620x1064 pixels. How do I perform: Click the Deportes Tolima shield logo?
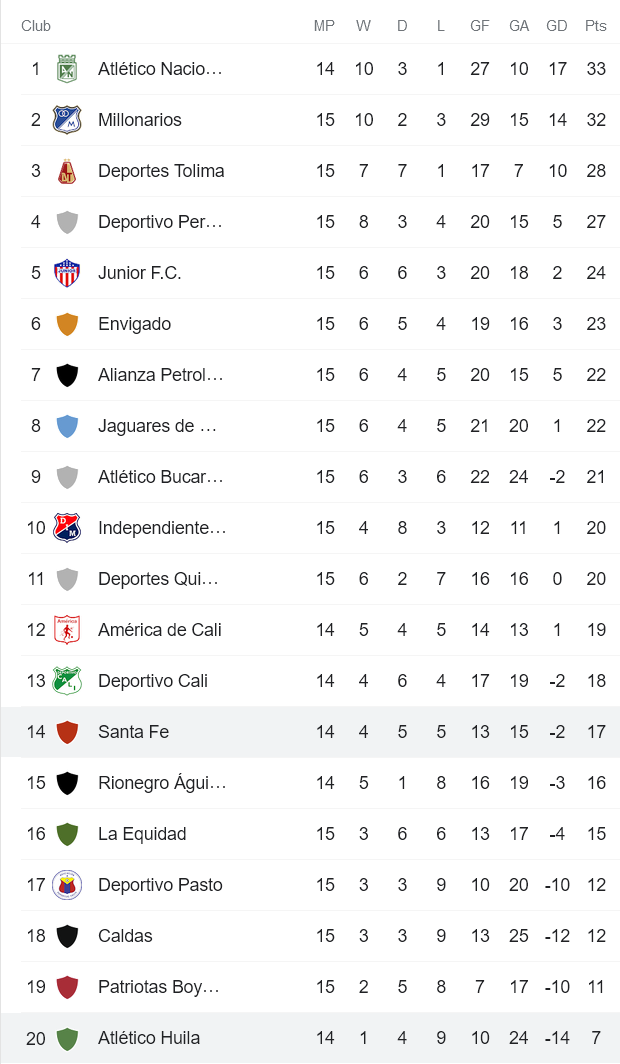(x=70, y=171)
